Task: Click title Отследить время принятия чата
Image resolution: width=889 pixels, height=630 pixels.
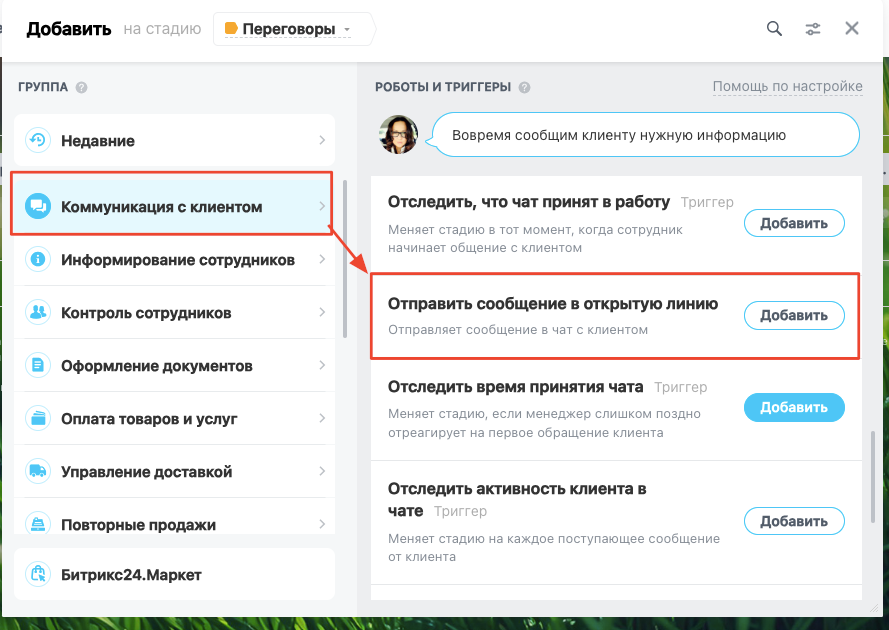Action: (515, 387)
